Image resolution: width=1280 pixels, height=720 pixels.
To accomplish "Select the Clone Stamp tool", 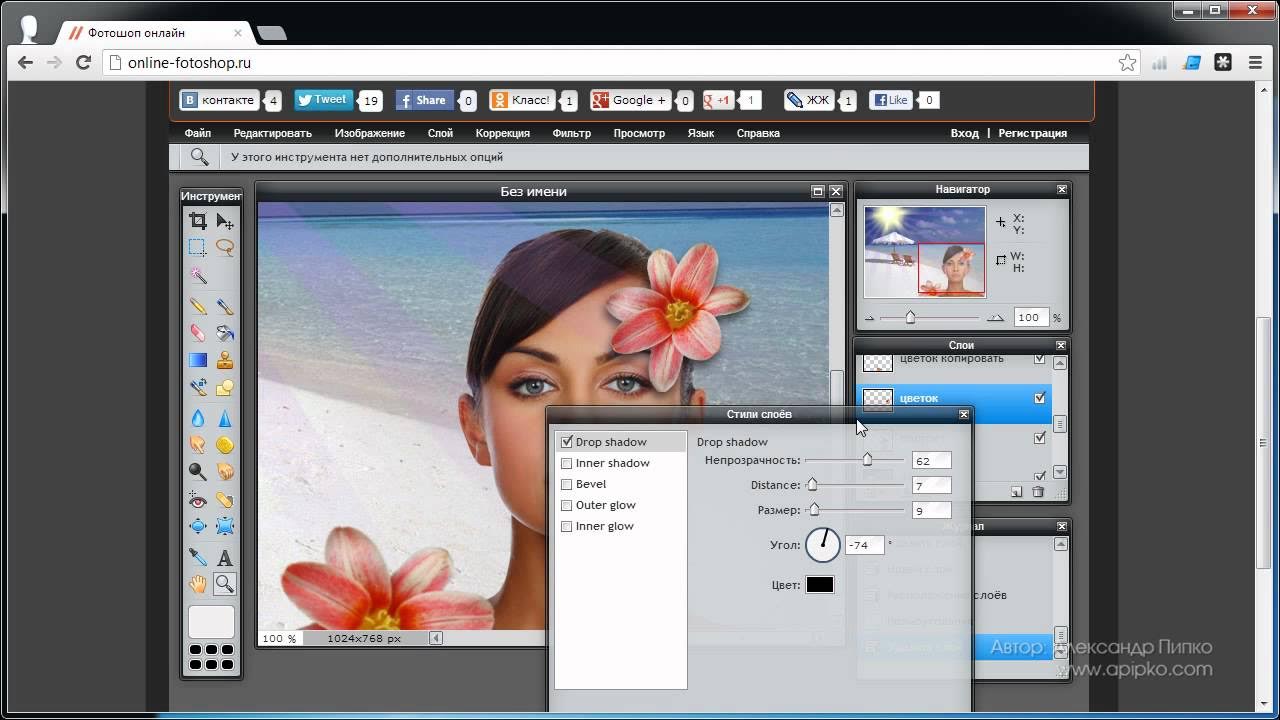I will (x=225, y=360).
